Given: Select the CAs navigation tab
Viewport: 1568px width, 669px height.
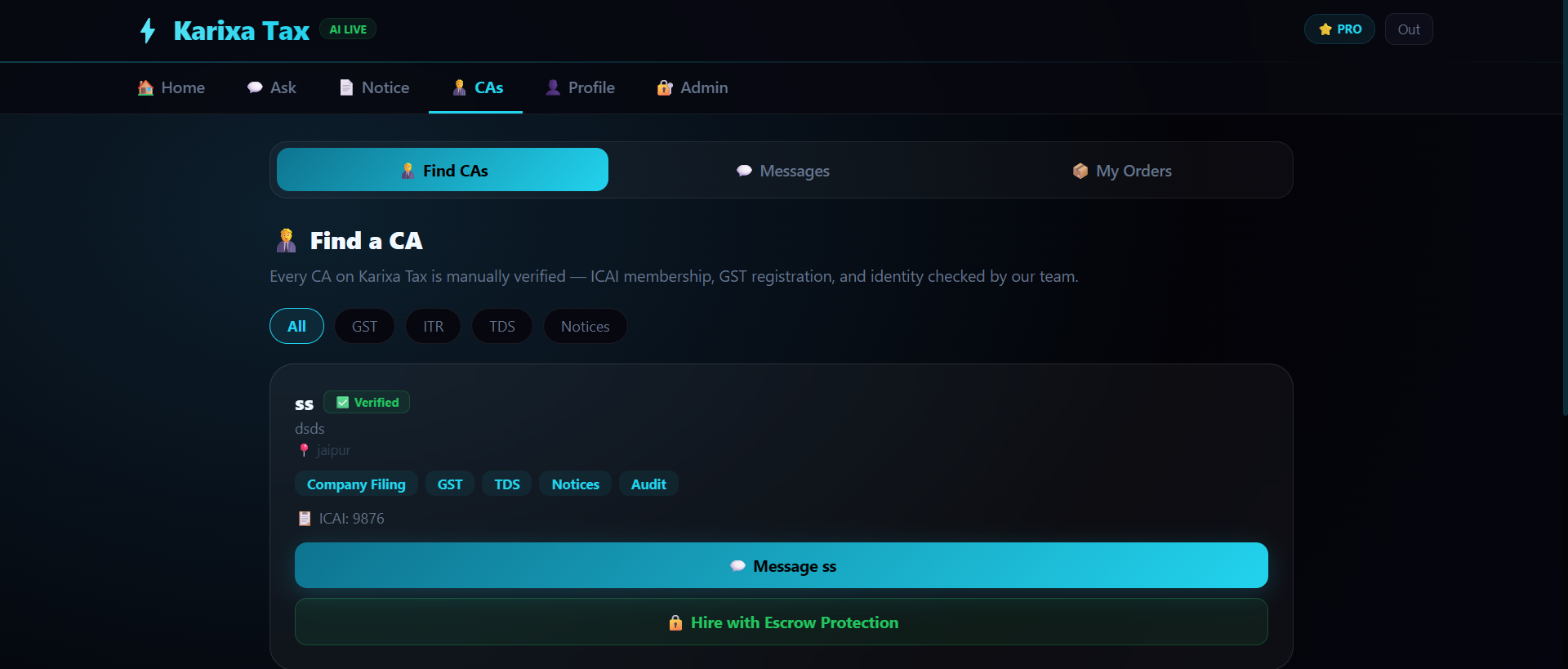Looking at the screenshot, I should tap(477, 87).
